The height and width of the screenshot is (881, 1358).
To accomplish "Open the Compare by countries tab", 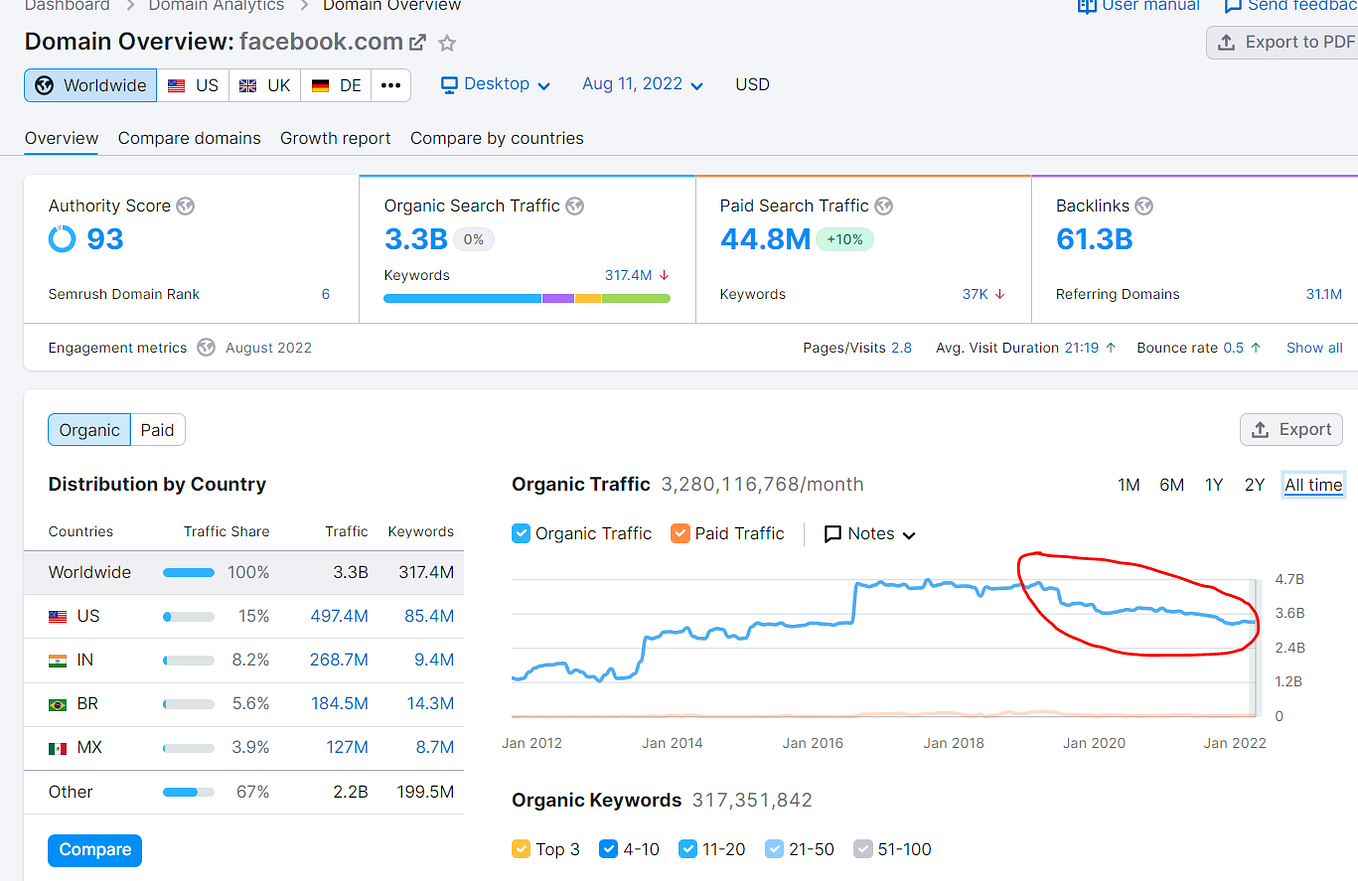I will pyautogui.click(x=497, y=138).
